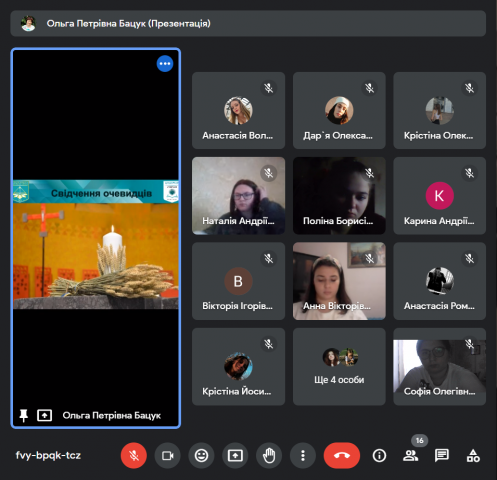Click Ольга Петрівна Бацук presentation banner
Viewport: 497px width, 480px height.
[x=248, y=23]
